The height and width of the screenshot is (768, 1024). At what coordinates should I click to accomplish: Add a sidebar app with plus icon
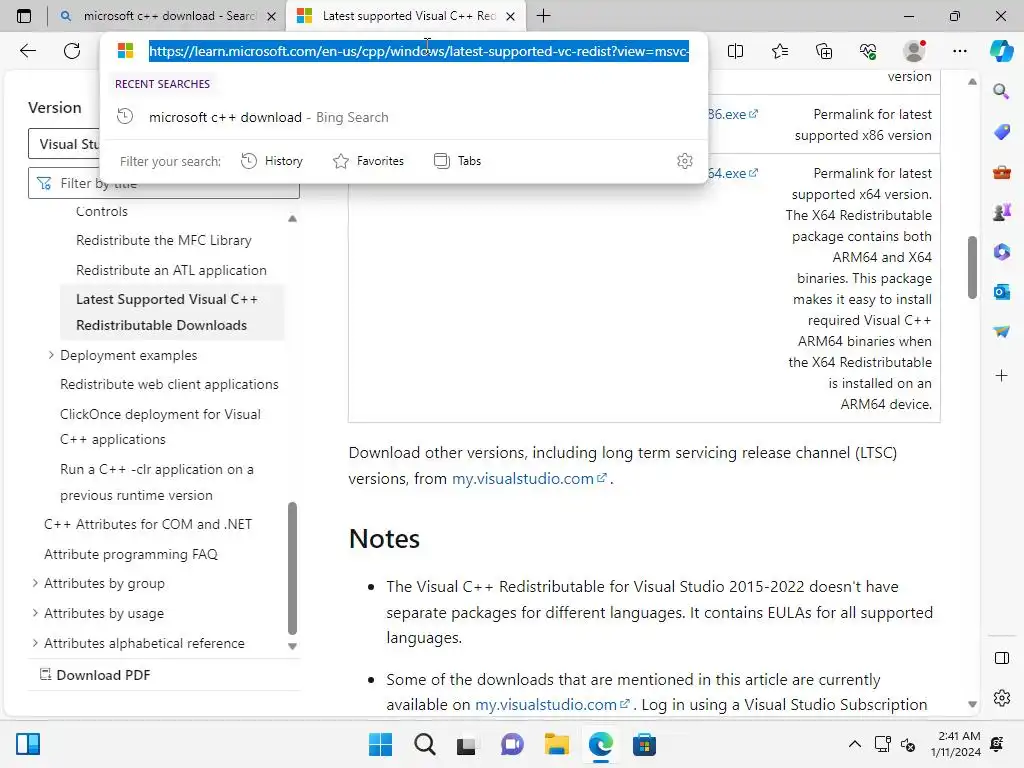tap(1001, 376)
